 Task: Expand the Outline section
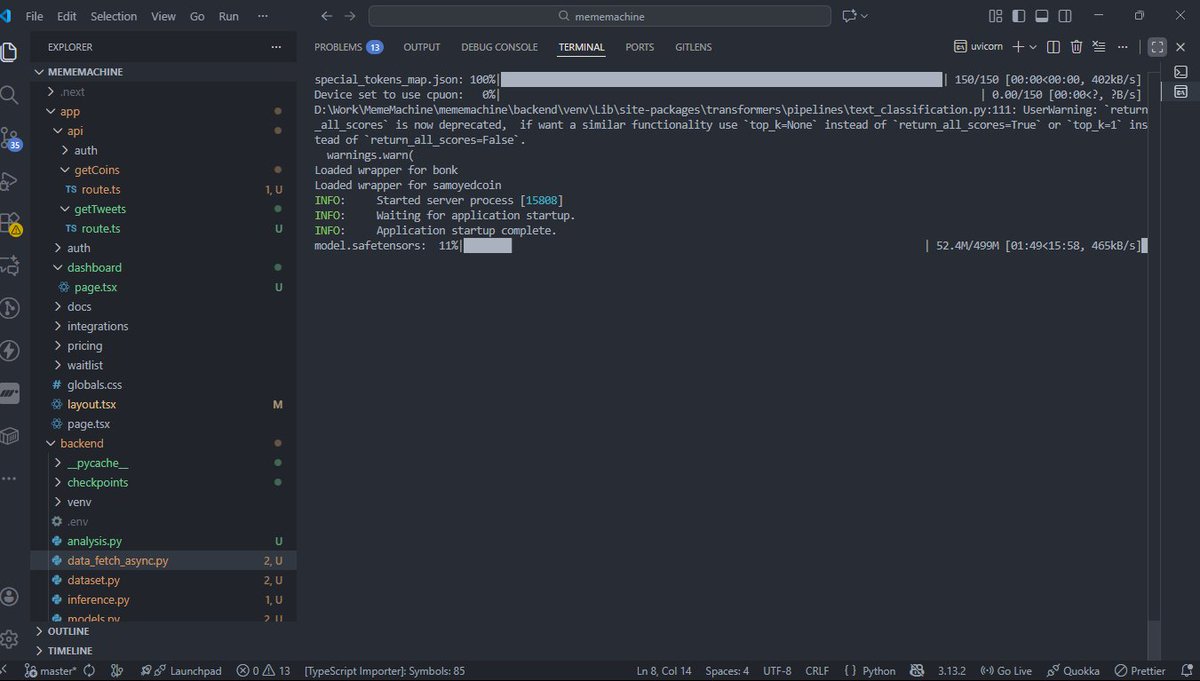coord(165,631)
